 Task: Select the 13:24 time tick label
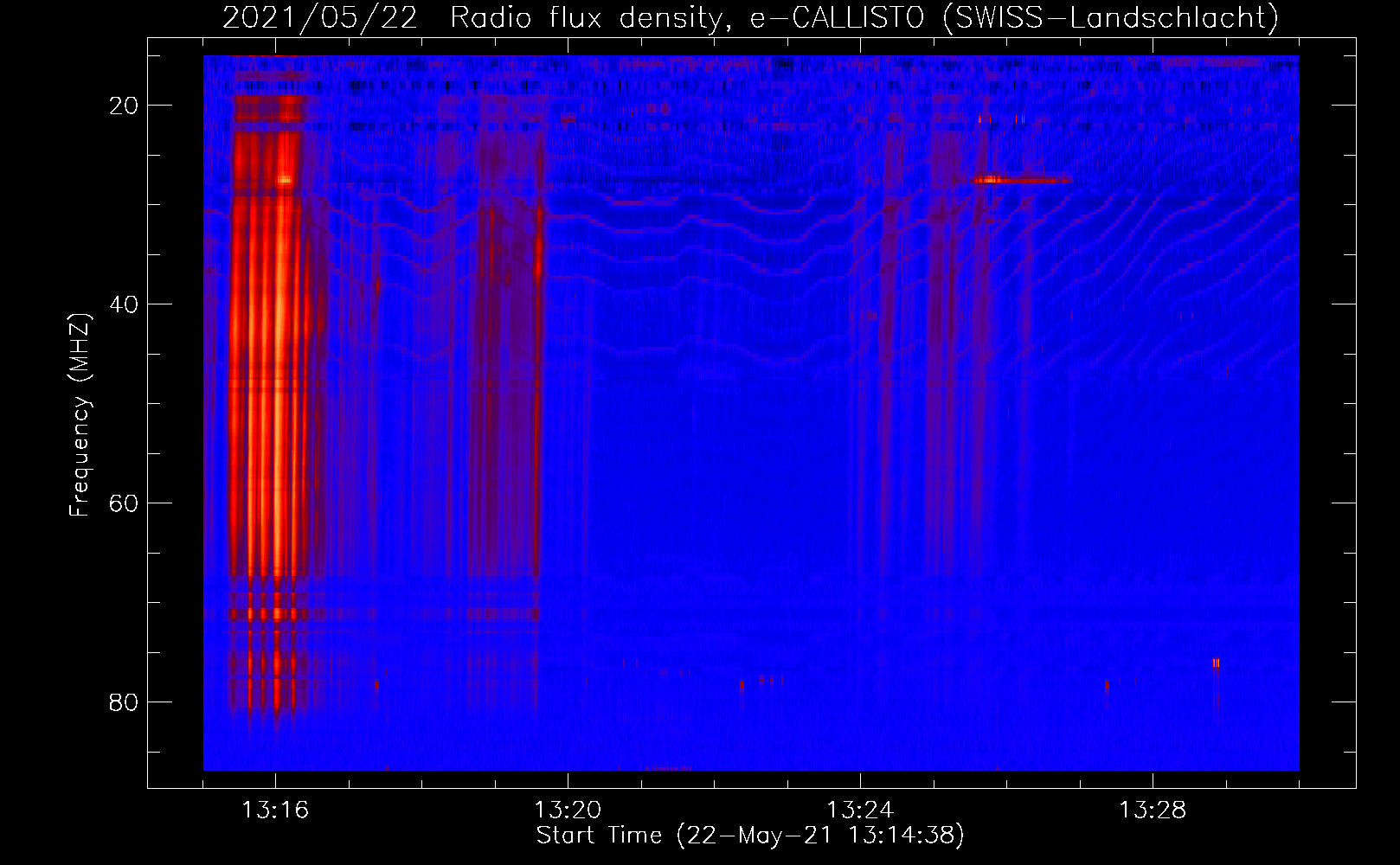coord(860,811)
